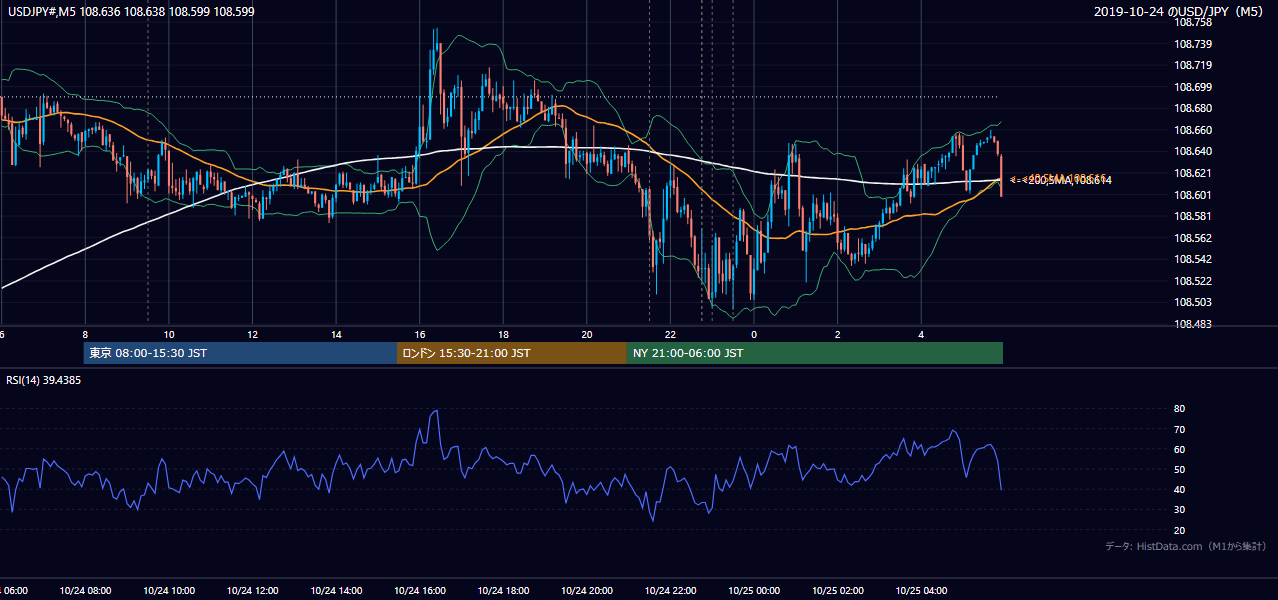Click price level 108.562 on the axis

click(x=1192, y=238)
